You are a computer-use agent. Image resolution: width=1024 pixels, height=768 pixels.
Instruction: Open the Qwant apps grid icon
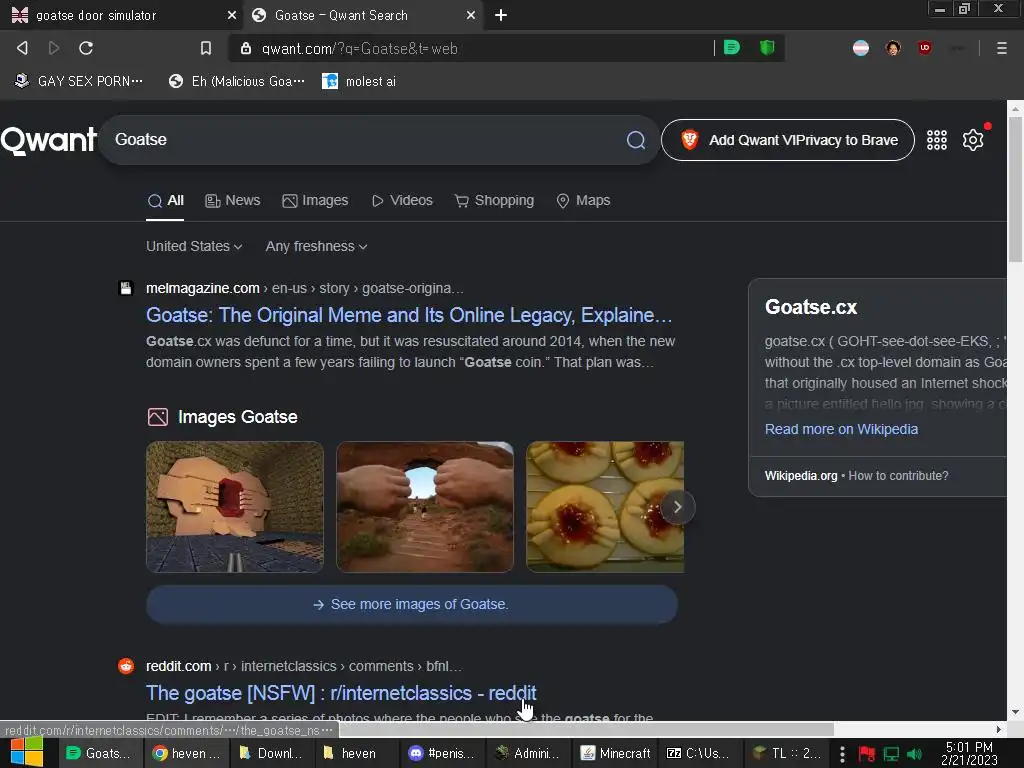(936, 140)
